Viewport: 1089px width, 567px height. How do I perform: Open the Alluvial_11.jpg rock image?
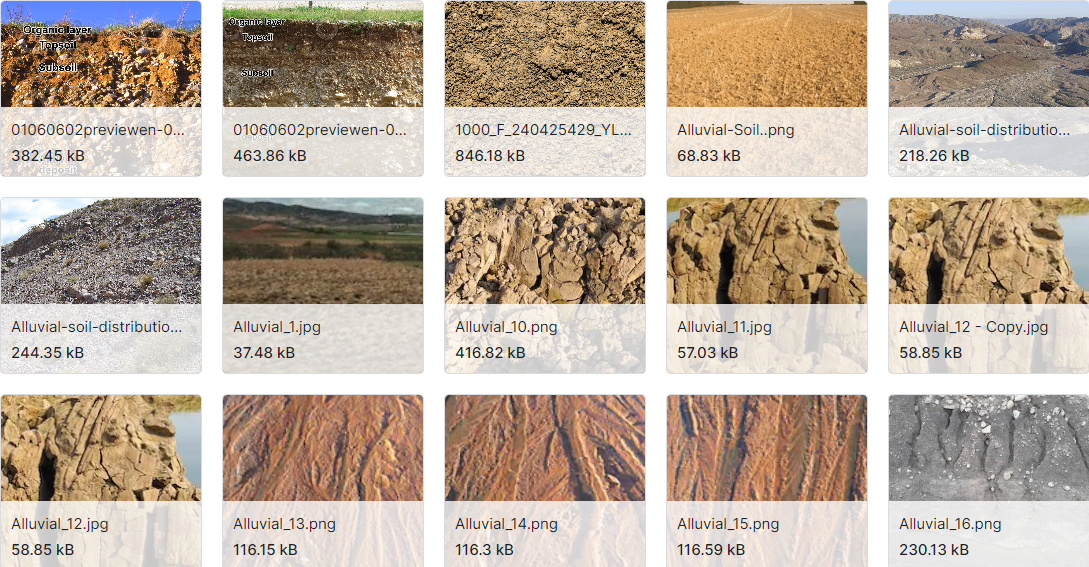click(767, 286)
